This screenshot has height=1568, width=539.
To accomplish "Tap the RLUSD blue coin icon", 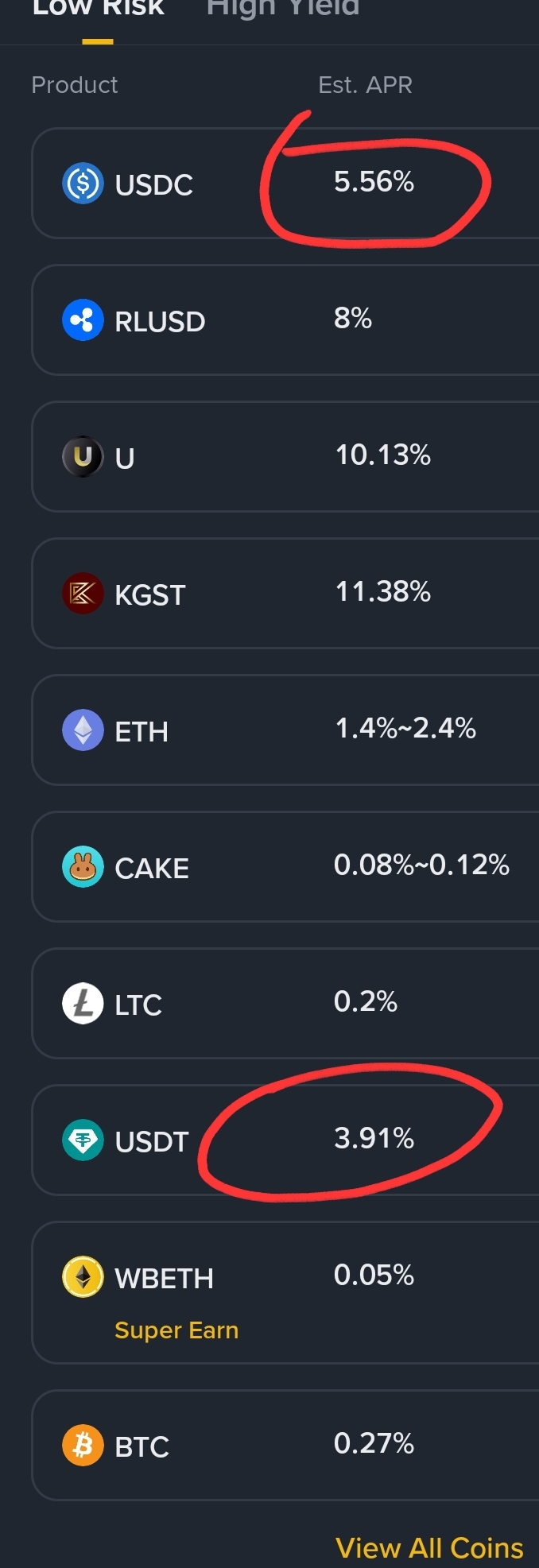I will tap(83, 319).
